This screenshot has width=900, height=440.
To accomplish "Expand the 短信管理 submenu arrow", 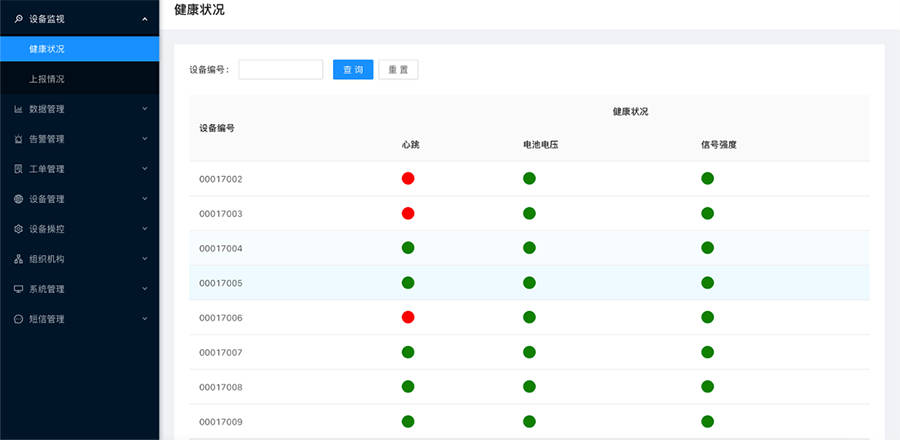I will tap(145, 319).
